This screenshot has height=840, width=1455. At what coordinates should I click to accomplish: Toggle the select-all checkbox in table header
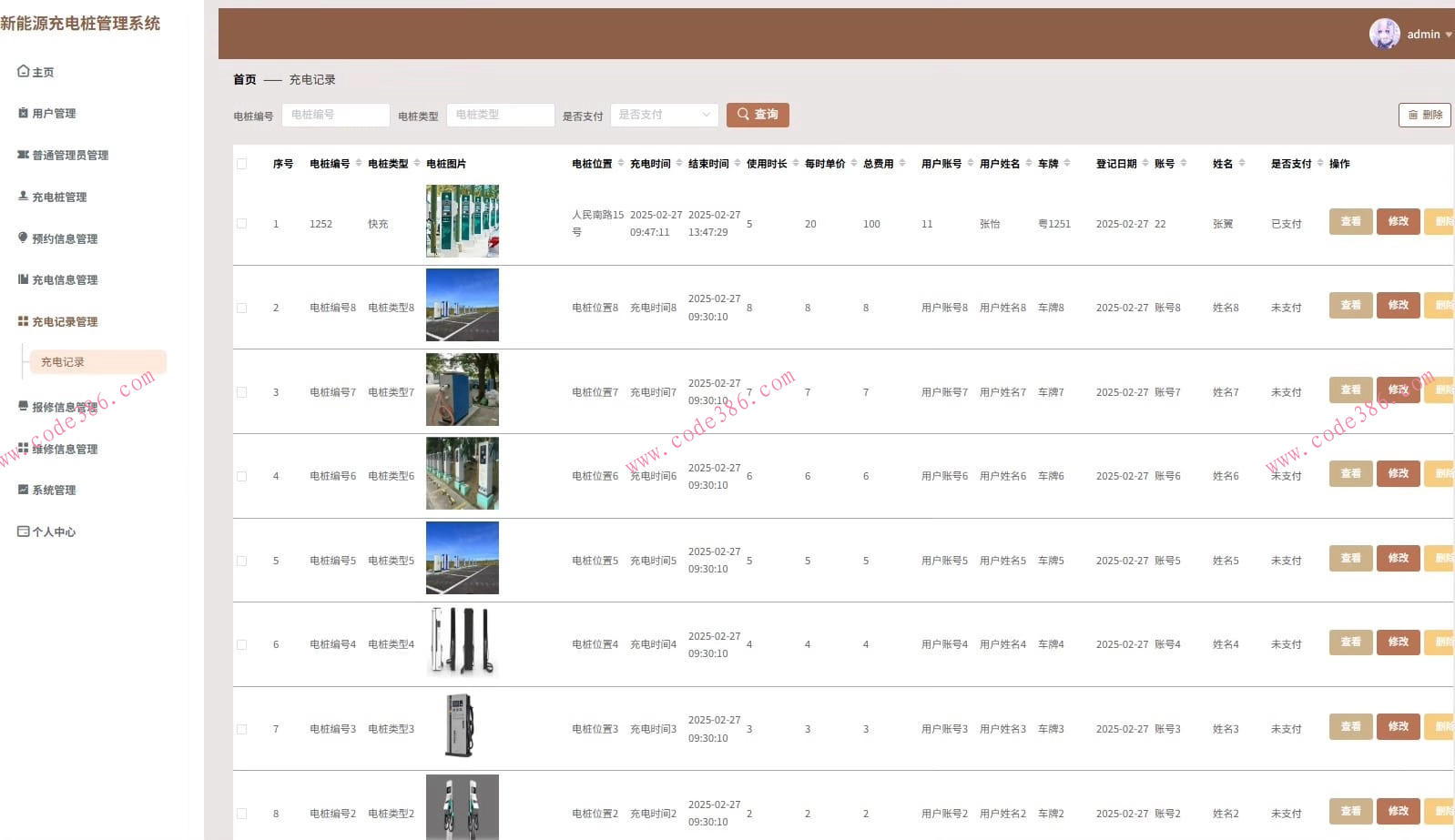[x=242, y=164]
